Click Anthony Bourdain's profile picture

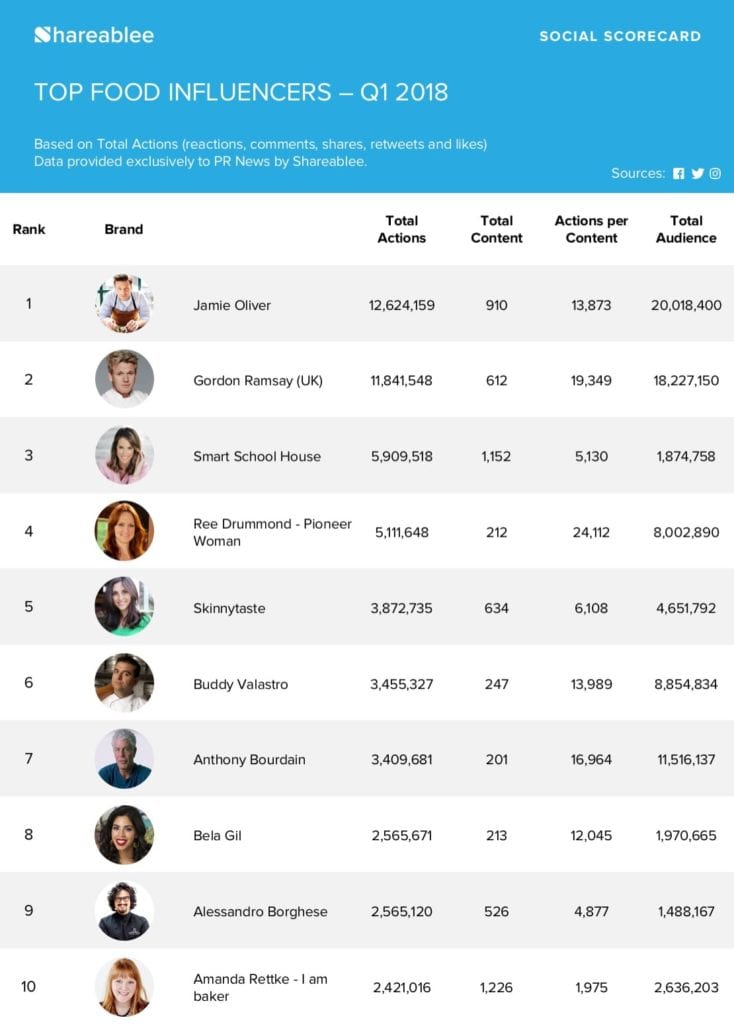[124, 759]
